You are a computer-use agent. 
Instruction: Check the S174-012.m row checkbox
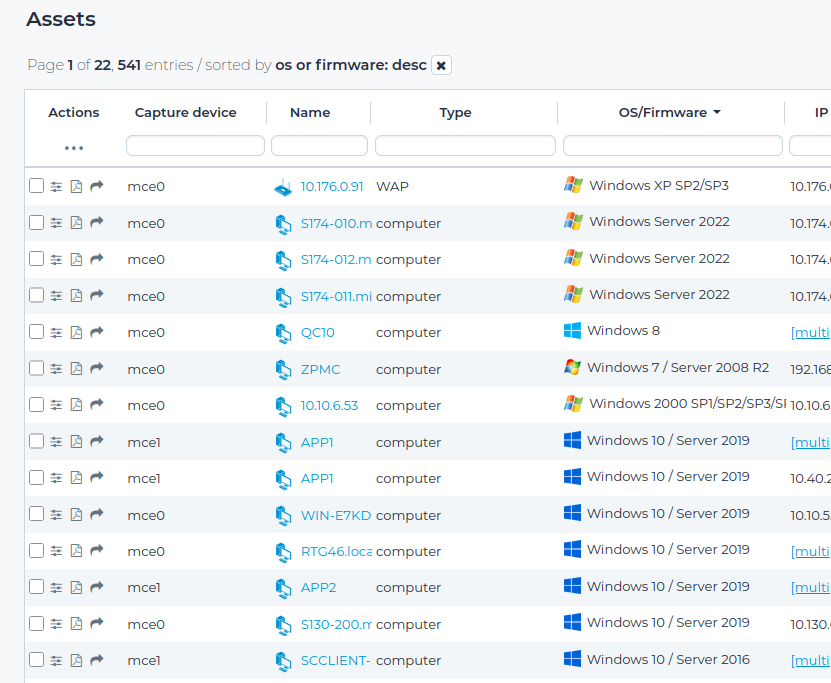[36, 259]
